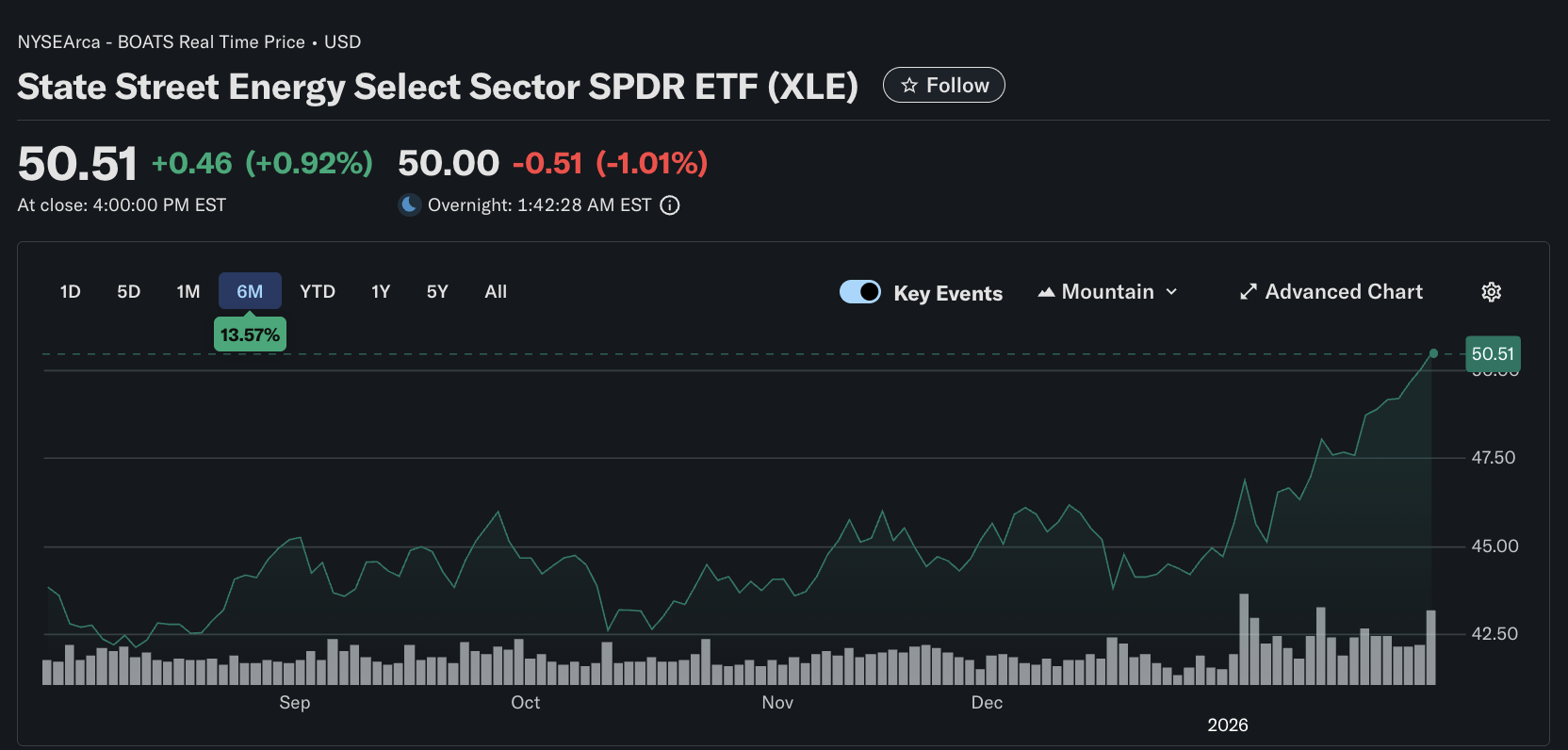Select the All time range tab

click(496, 292)
